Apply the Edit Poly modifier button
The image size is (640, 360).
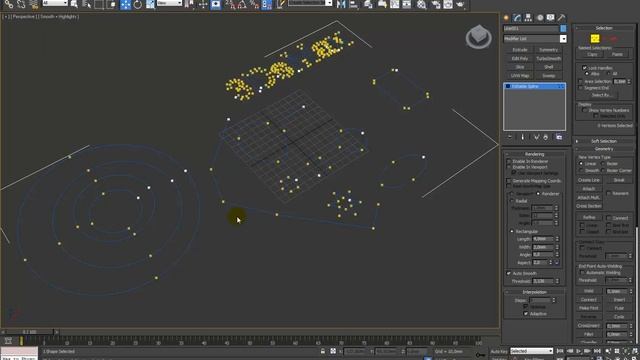click(520, 58)
